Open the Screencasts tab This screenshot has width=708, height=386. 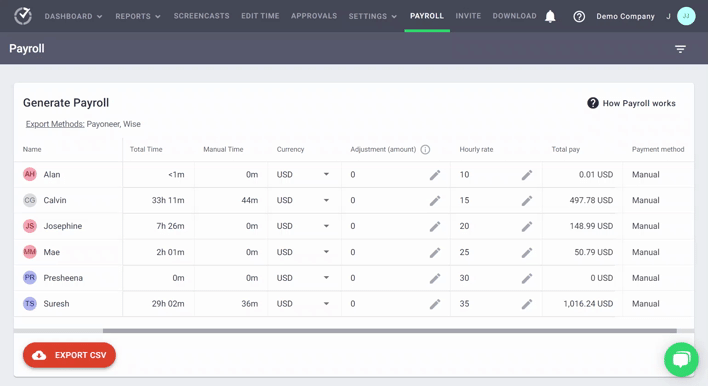201,16
